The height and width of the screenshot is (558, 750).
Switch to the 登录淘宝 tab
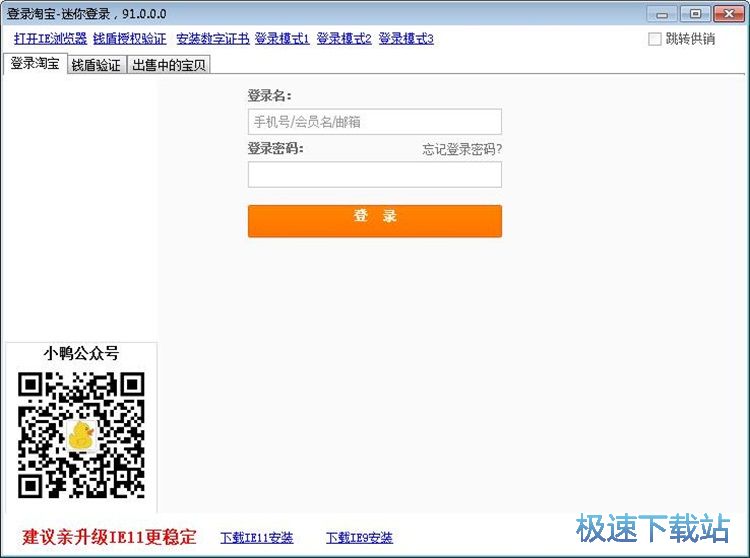point(35,64)
